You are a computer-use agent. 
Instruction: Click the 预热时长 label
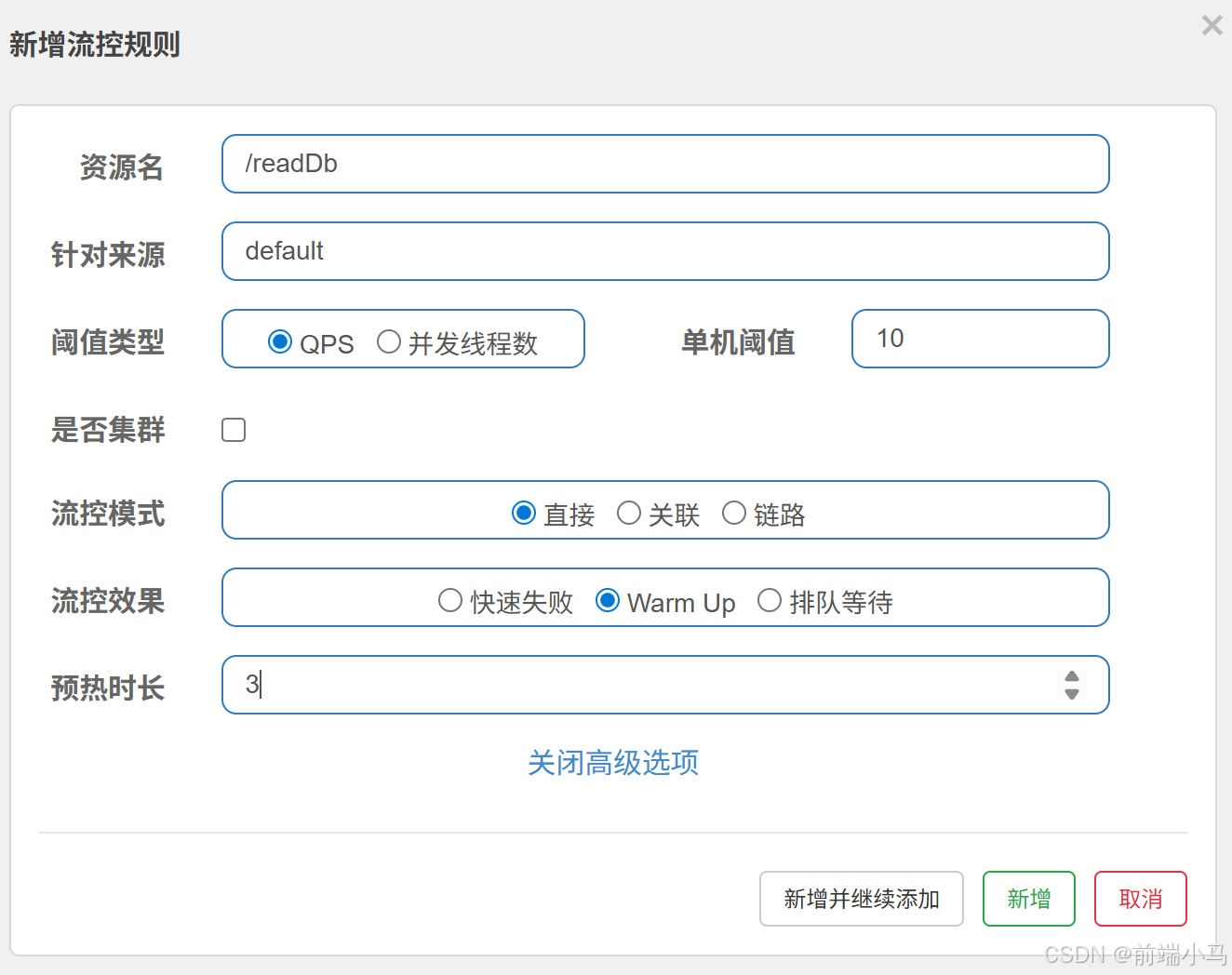[x=108, y=688]
